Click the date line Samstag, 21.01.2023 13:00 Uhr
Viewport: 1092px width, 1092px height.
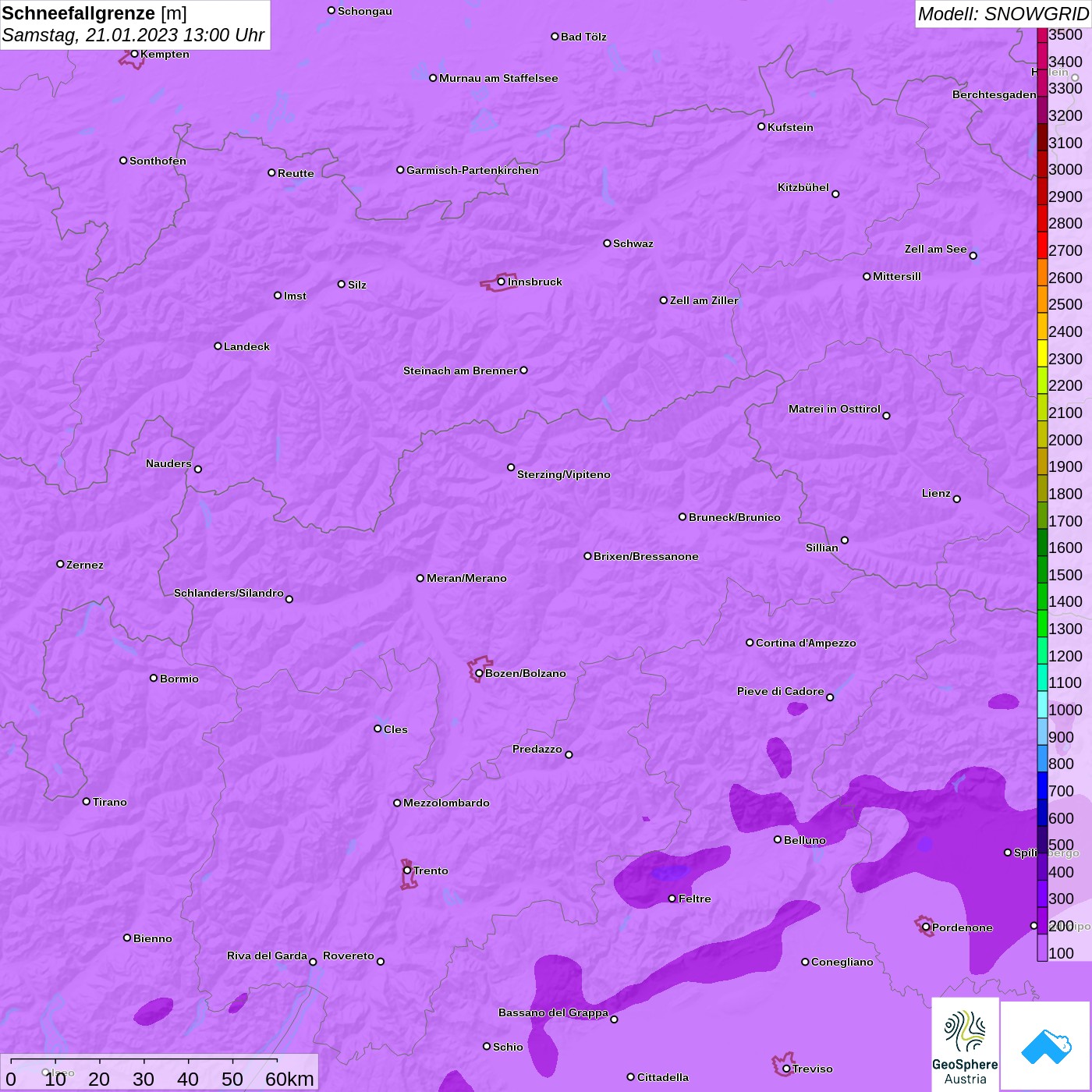[x=133, y=35]
